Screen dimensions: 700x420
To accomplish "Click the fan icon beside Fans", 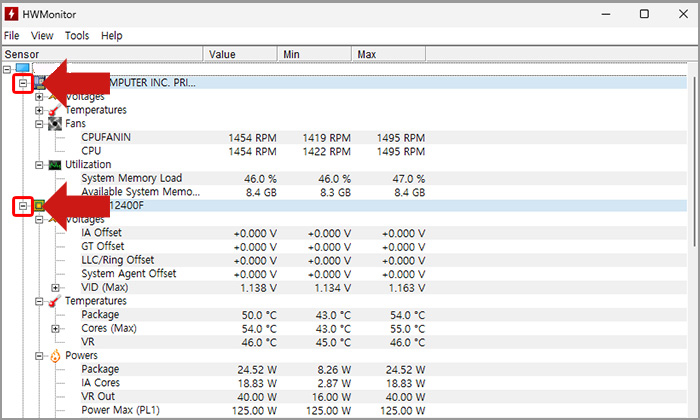I will (x=55, y=124).
